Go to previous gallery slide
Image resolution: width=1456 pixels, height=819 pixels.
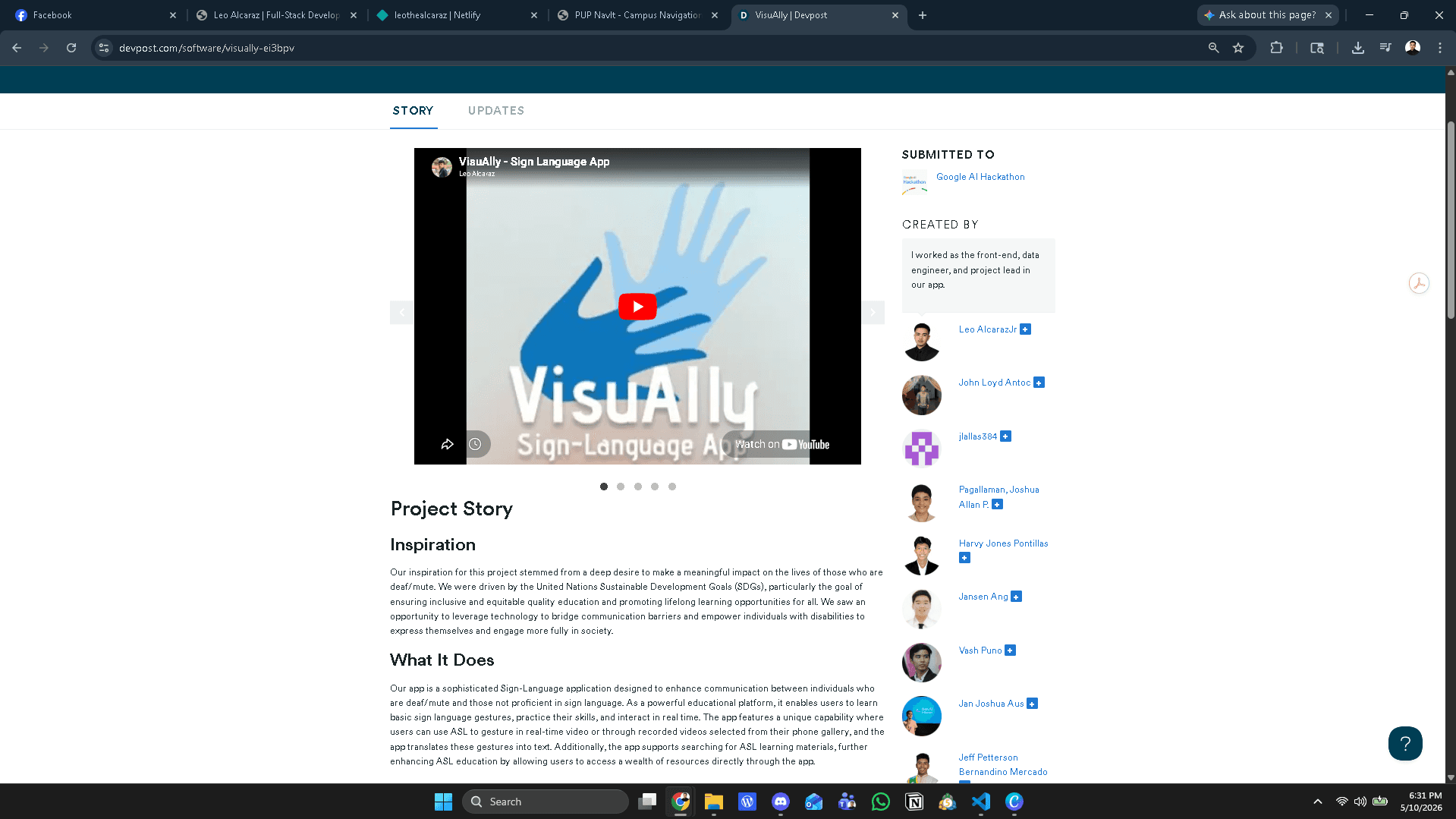[402, 312]
